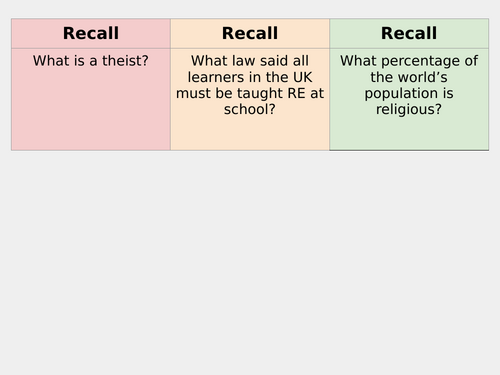
Task: Select the green Recall header cell
Action: click(x=409, y=33)
